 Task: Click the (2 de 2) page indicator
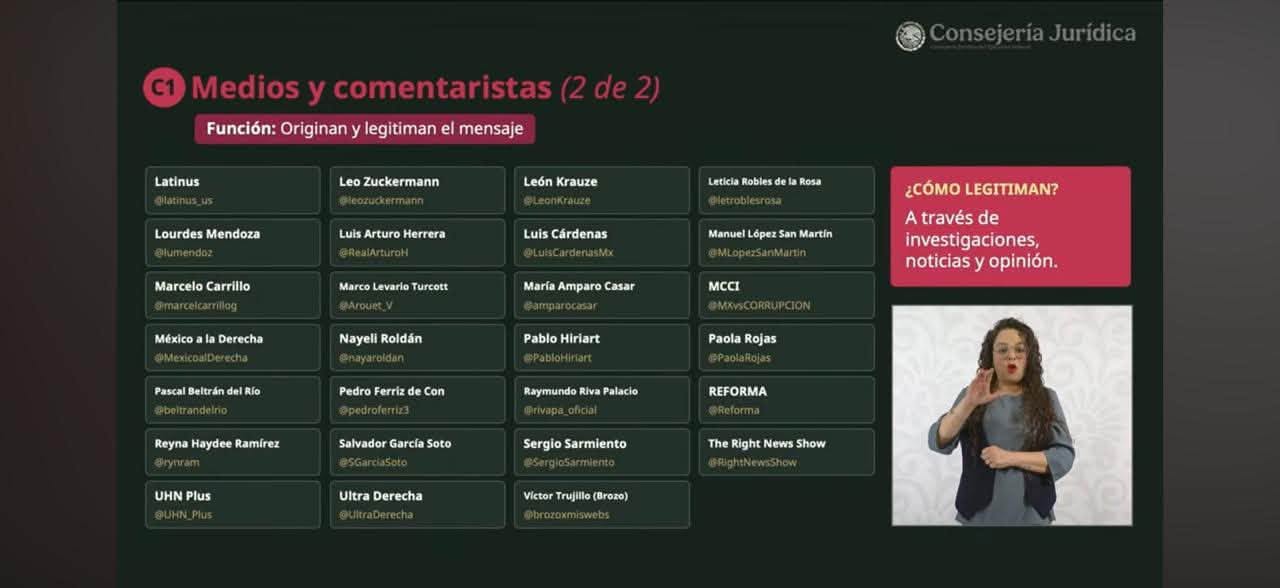click(610, 88)
